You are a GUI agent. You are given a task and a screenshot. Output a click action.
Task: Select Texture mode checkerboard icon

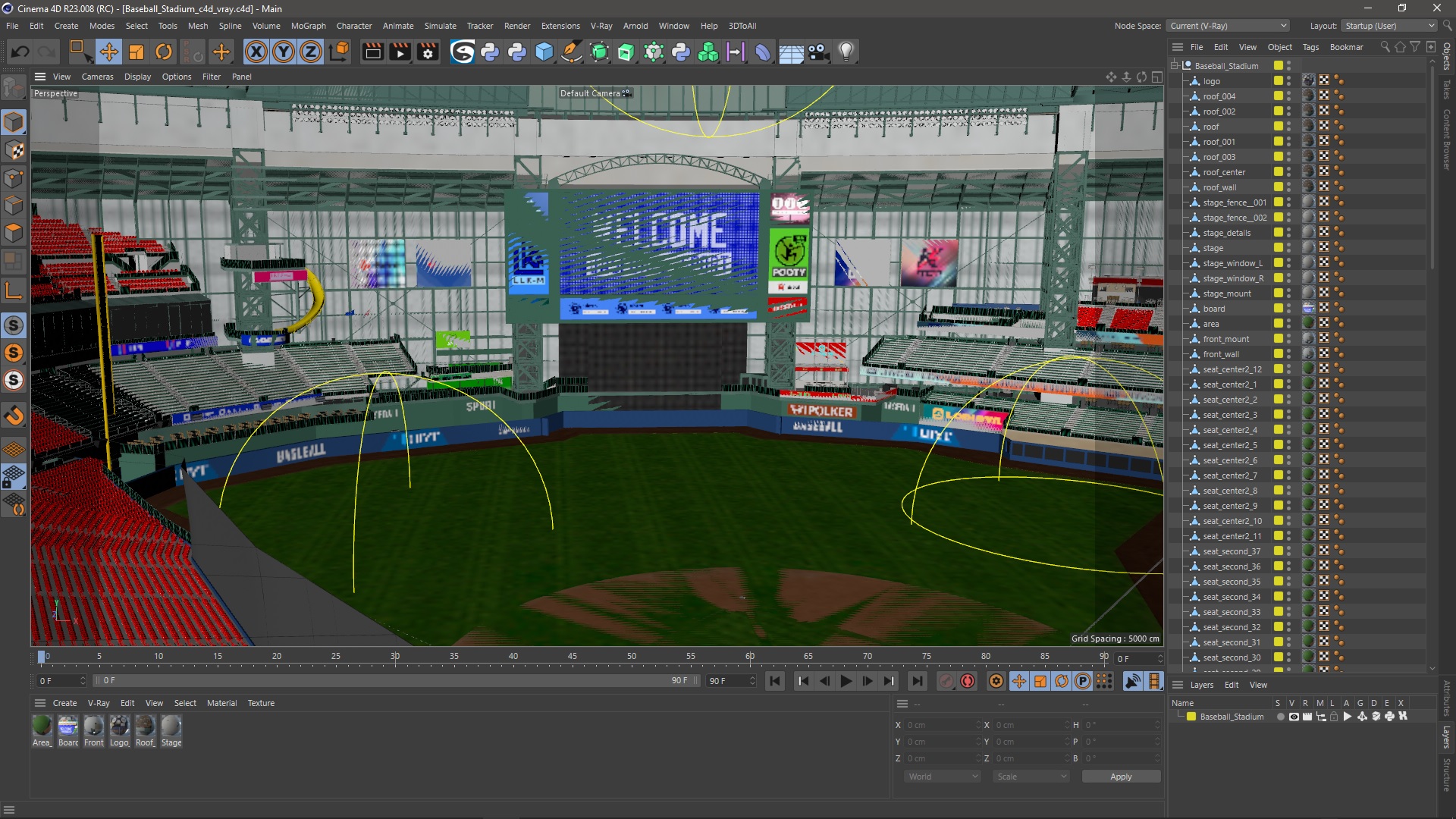[x=14, y=150]
